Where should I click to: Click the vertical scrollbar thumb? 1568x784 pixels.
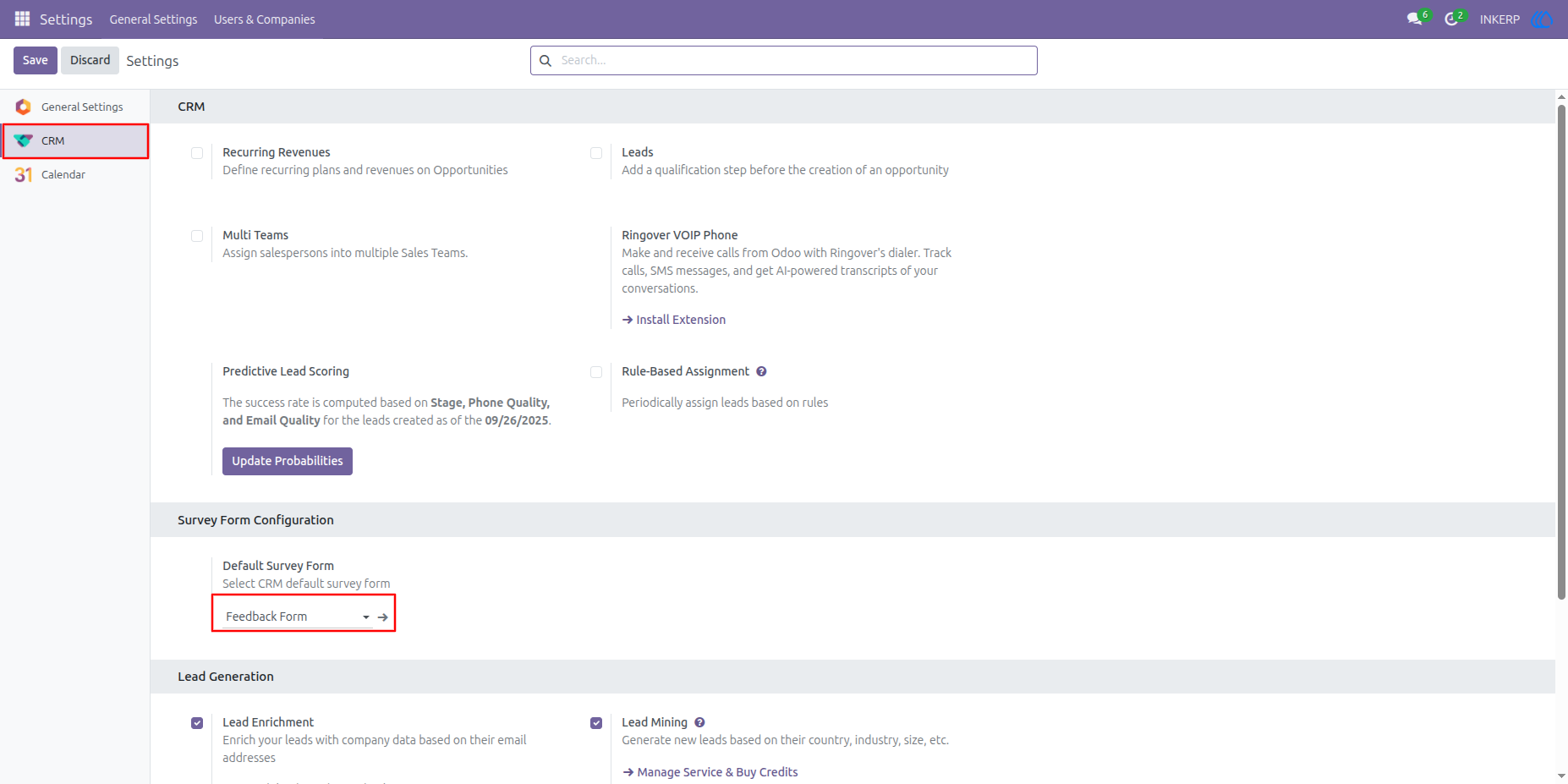pyautogui.click(x=1561, y=352)
